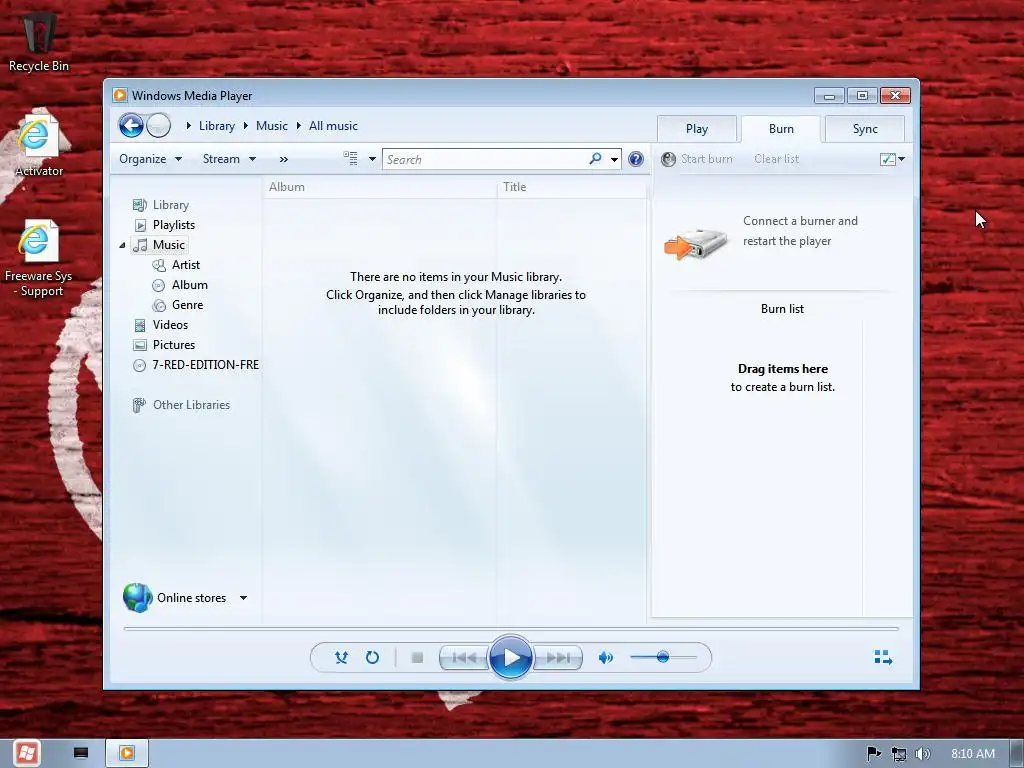Click the Back navigation arrow

point(131,125)
